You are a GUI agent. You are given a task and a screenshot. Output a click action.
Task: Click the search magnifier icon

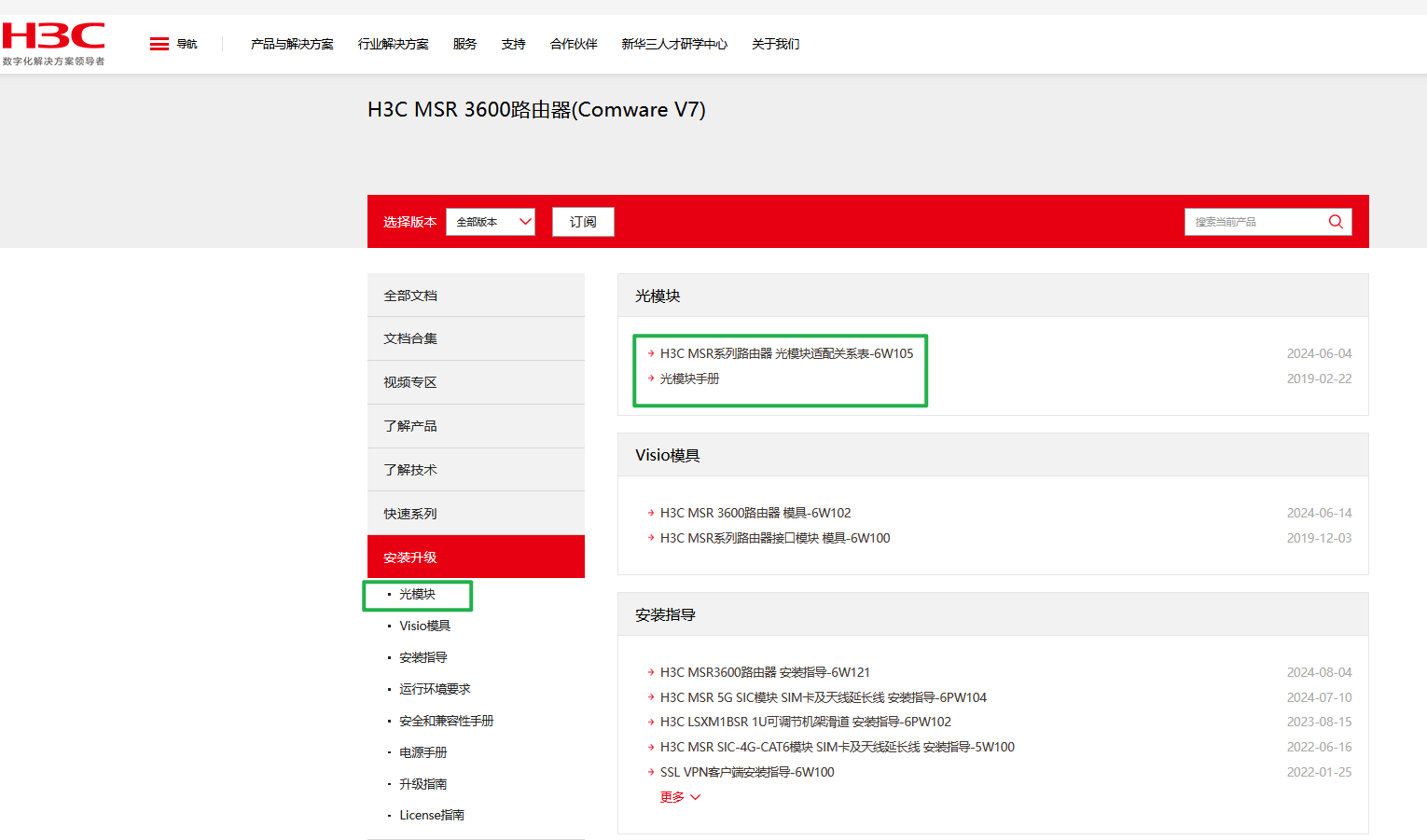tap(1336, 222)
